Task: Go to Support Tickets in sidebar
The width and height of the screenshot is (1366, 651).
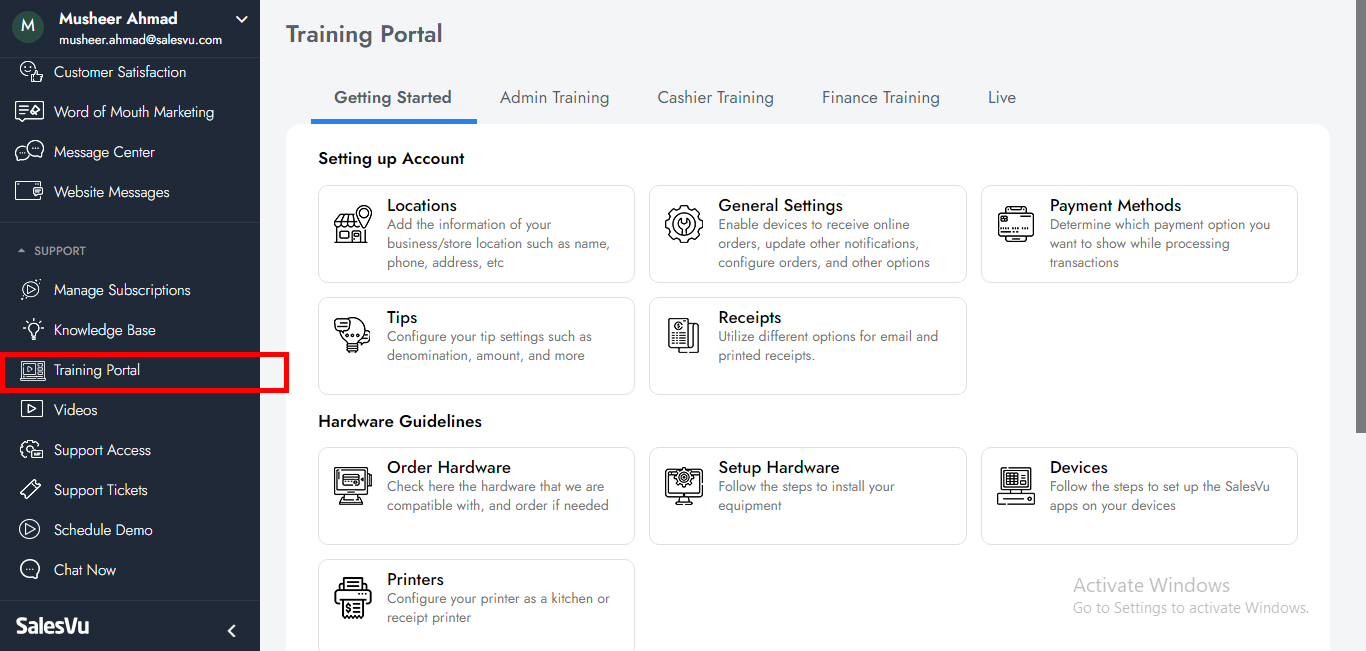Action: click(x=100, y=490)
